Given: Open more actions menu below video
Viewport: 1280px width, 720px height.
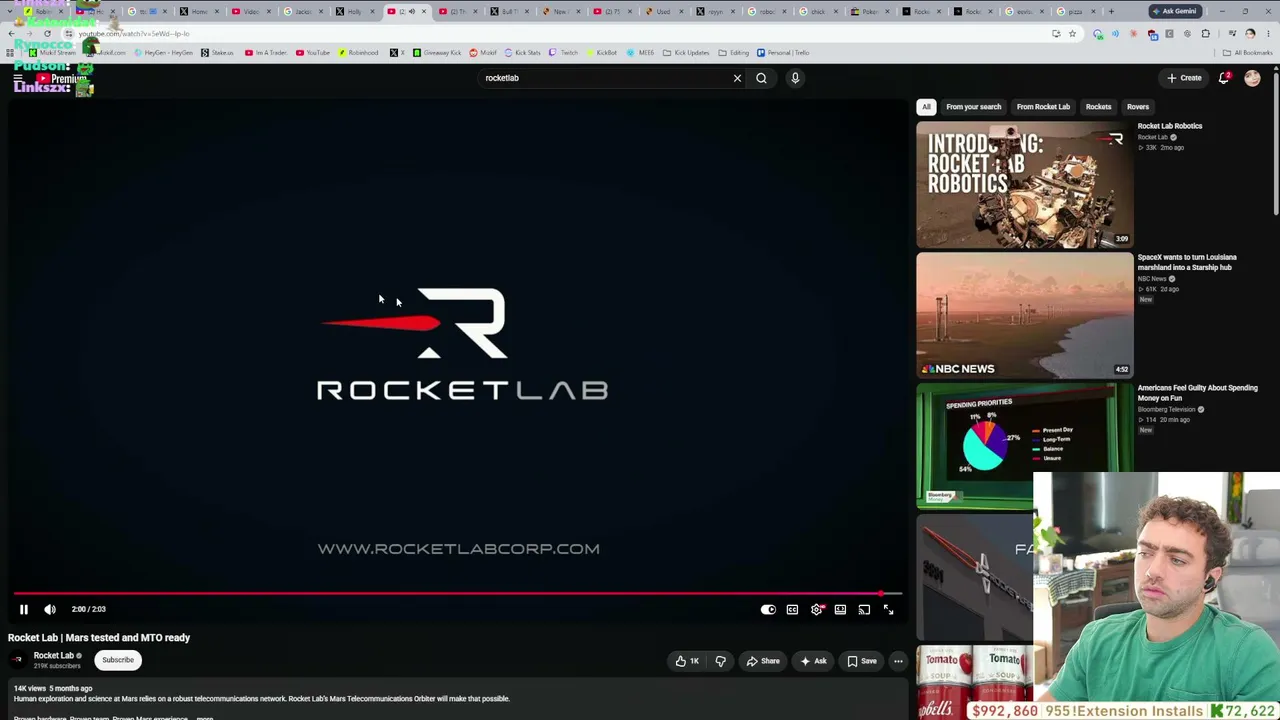Looking at the screenshot, I should pos(898,661).
